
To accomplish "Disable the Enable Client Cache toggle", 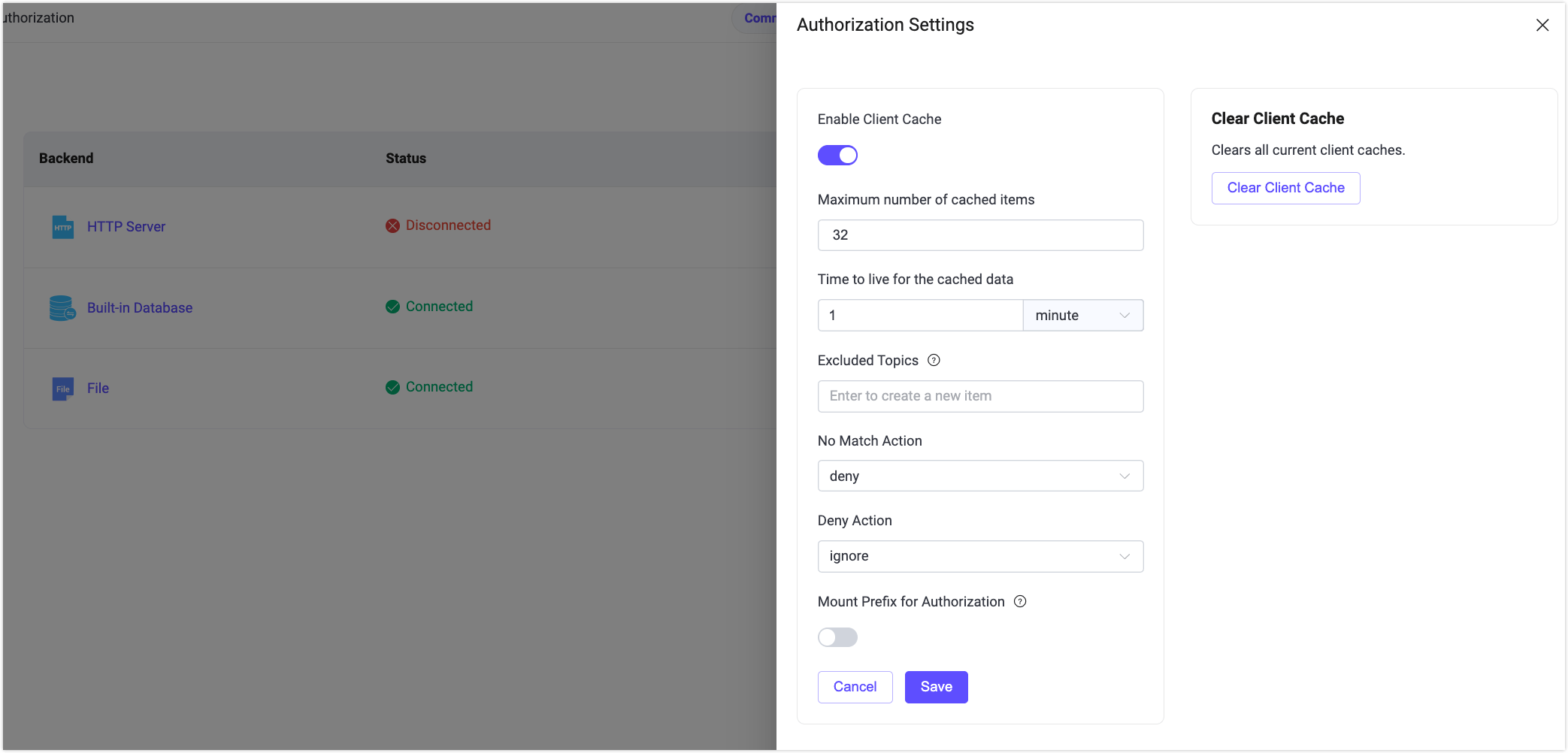I will [837, 156].
